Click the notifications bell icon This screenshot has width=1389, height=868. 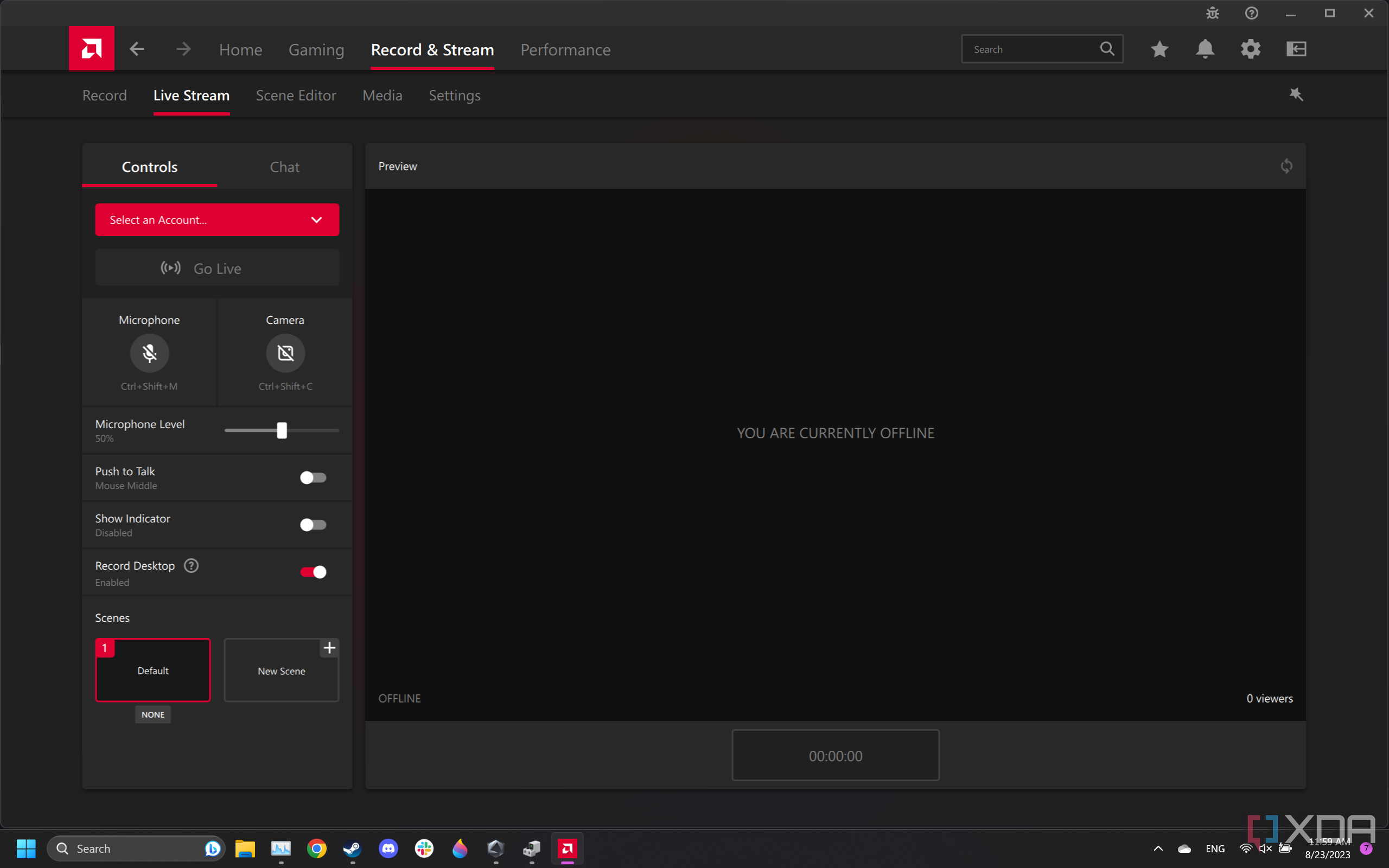click(x=1205, y=49)
